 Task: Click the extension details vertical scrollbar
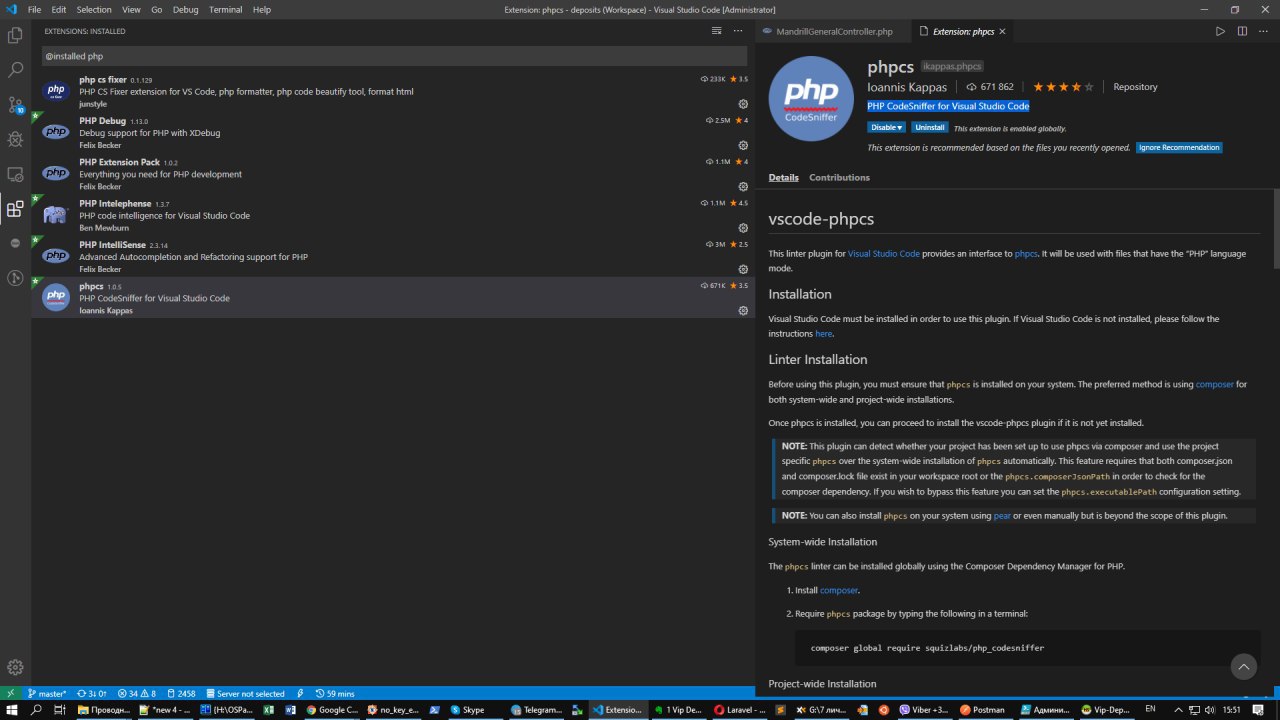tap(1275, 230)
